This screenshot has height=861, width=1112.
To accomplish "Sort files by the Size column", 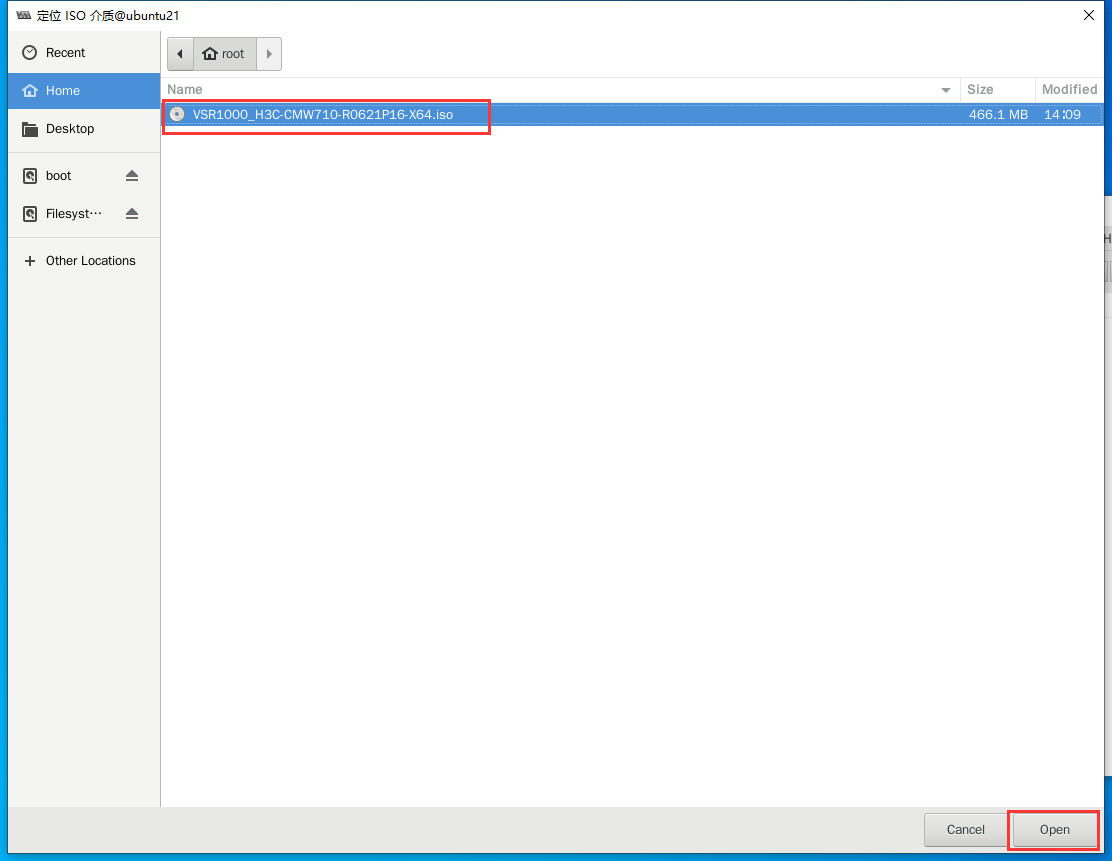I will coord(997,89).
